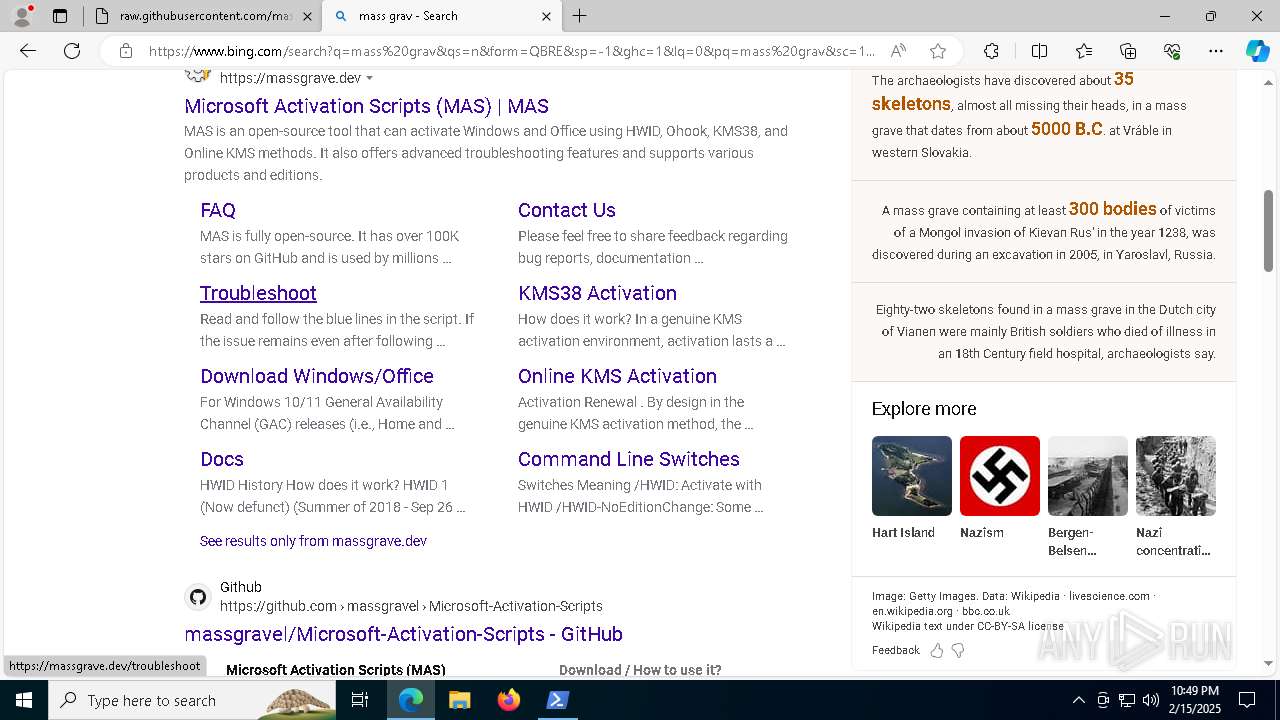The image size is (1280, 720).
Task: Launch the Copilot sidebar icon
Action: 1257,51
